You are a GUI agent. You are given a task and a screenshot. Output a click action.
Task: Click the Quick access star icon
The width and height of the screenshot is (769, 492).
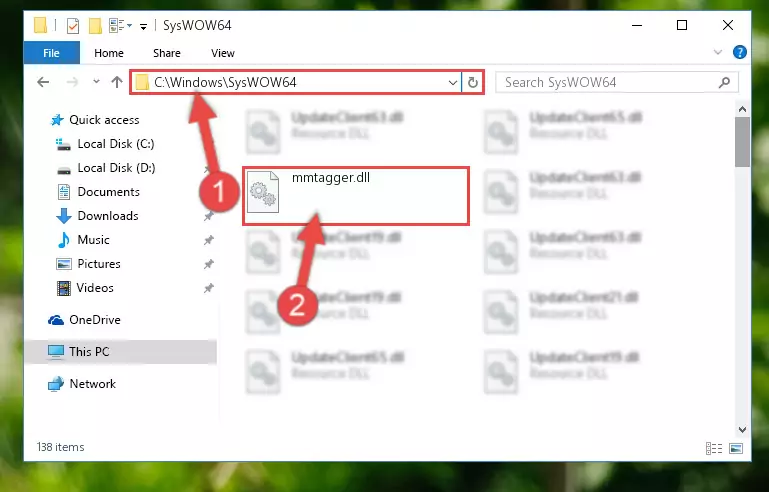click(57, 120)
